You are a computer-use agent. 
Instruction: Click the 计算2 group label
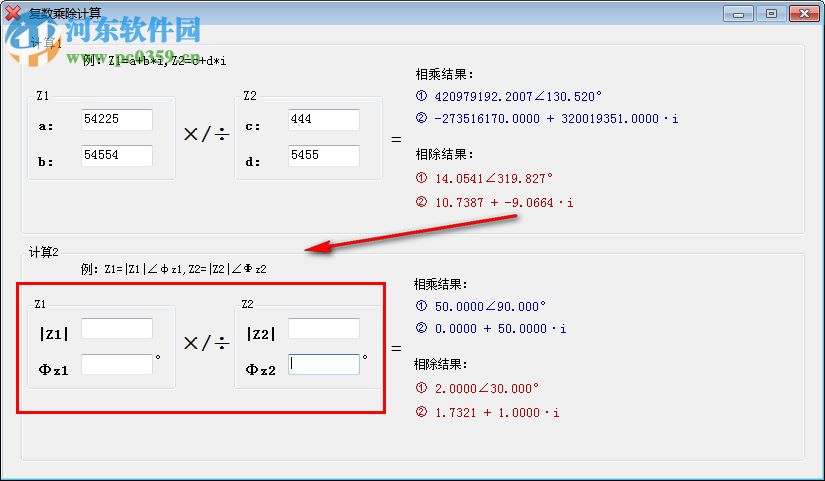tap(44, 252)
